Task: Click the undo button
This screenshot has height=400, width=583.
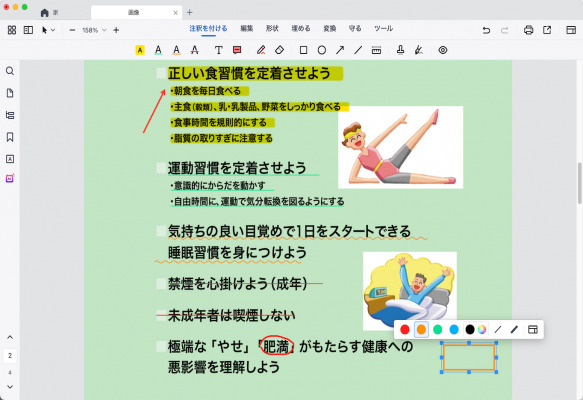Action: pyautogui.click(x=486, y=30)
